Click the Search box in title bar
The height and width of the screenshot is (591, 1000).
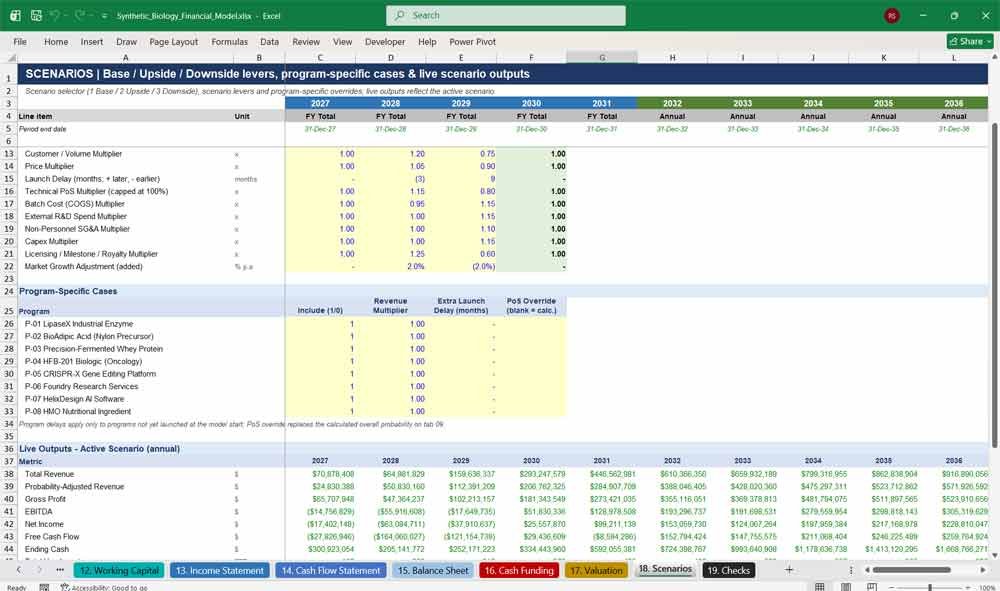tap(505, 15)
